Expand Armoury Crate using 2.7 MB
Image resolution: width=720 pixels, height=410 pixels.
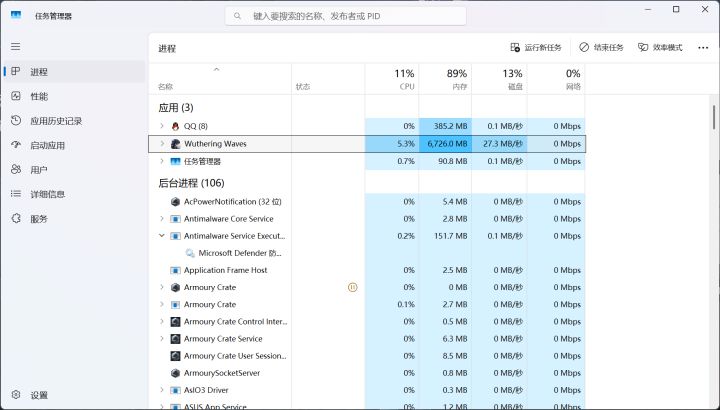coord(162,304)
